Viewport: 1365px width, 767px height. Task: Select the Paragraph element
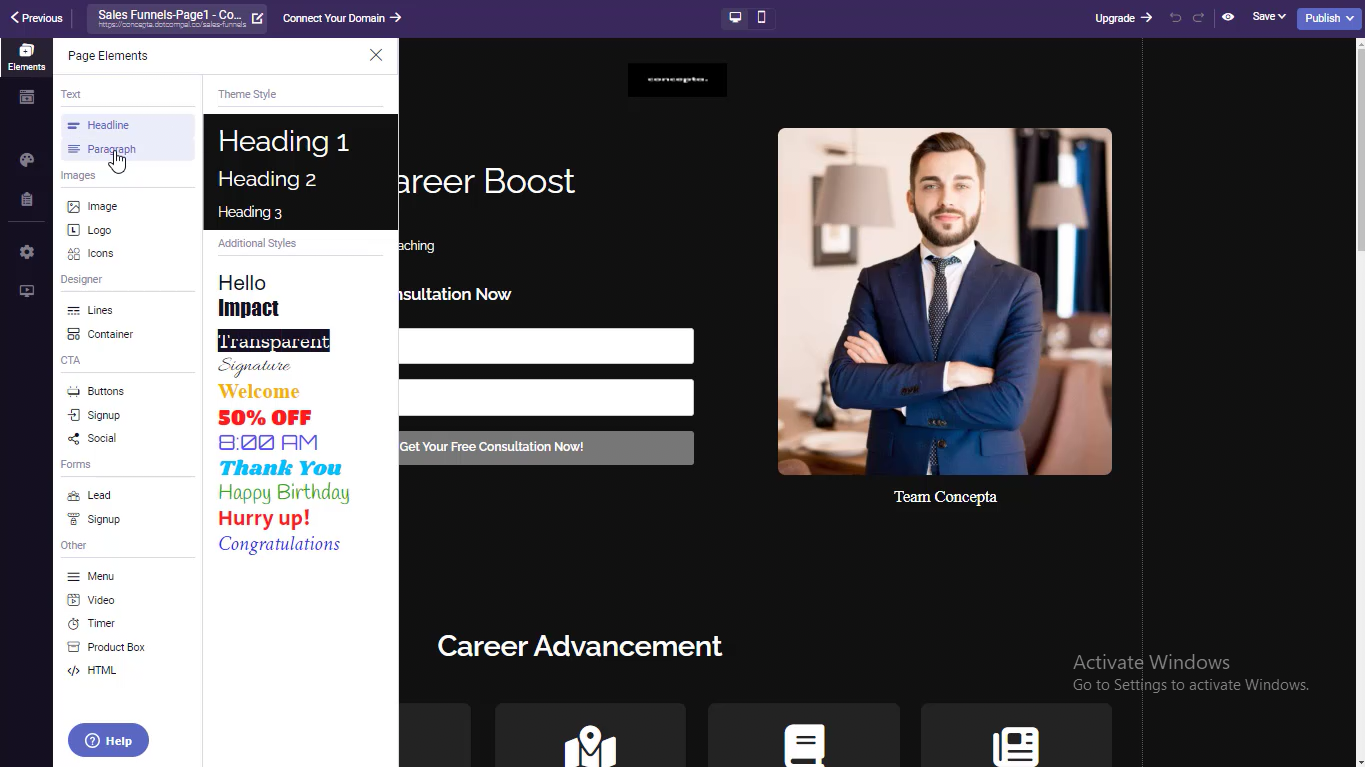pyautogui.click(x=128, y=149)
